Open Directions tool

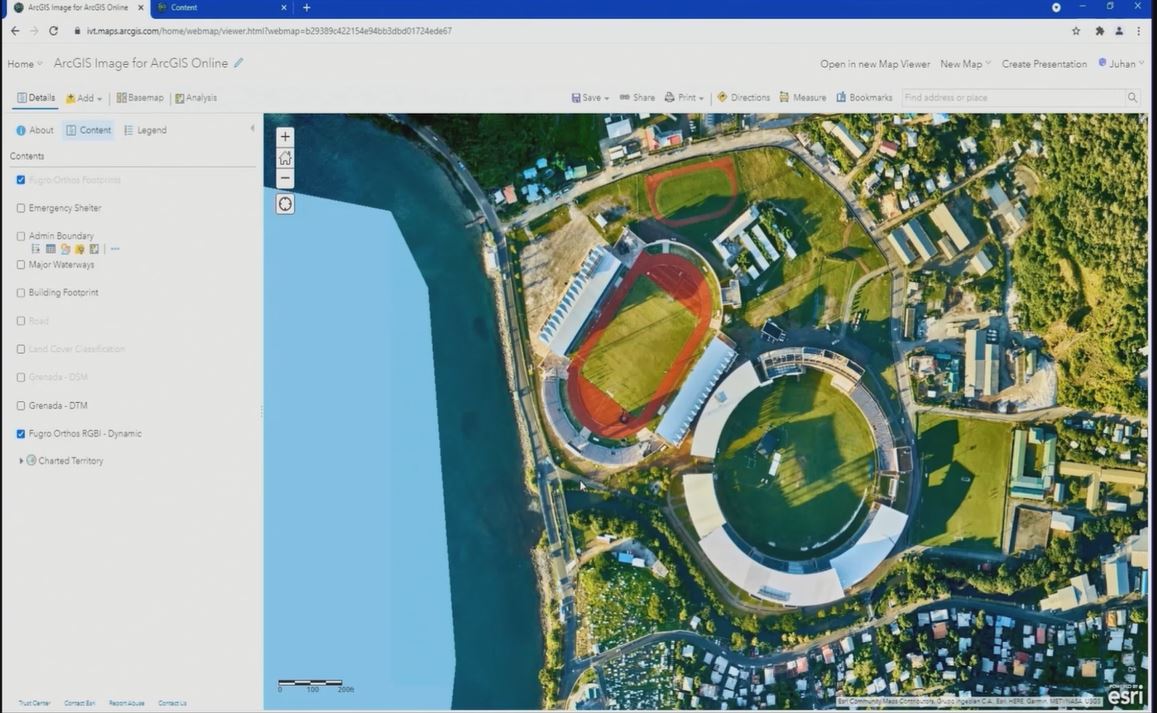pos(743,97)
